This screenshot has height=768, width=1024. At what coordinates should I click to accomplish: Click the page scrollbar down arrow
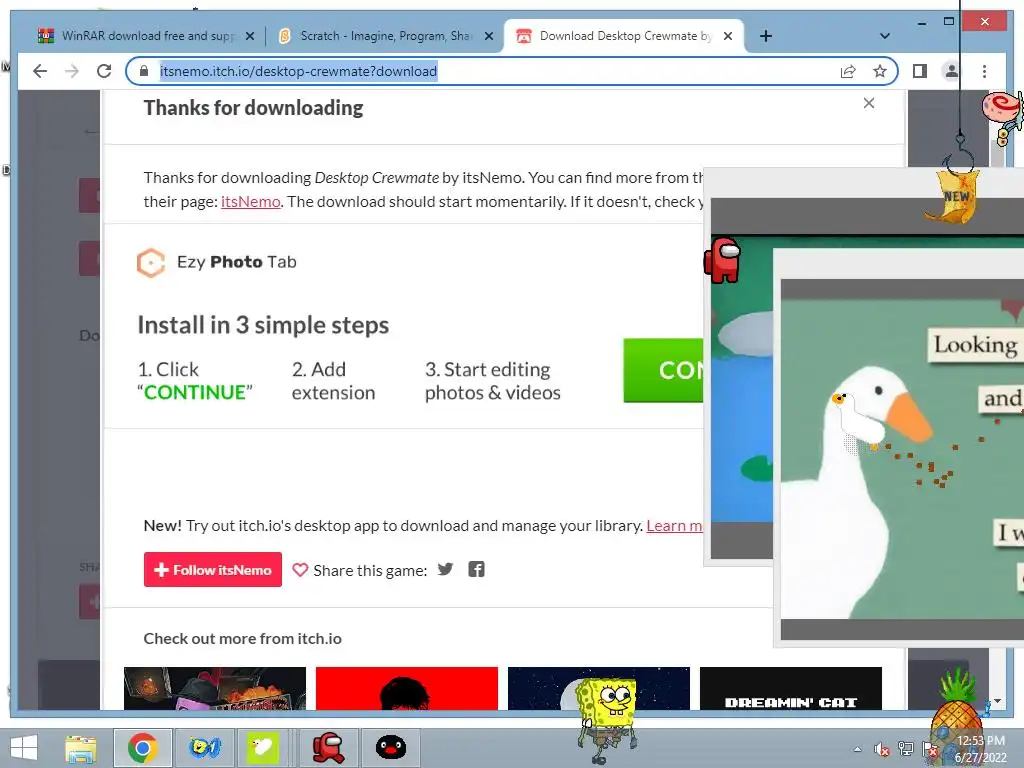(x=997, y=701)
